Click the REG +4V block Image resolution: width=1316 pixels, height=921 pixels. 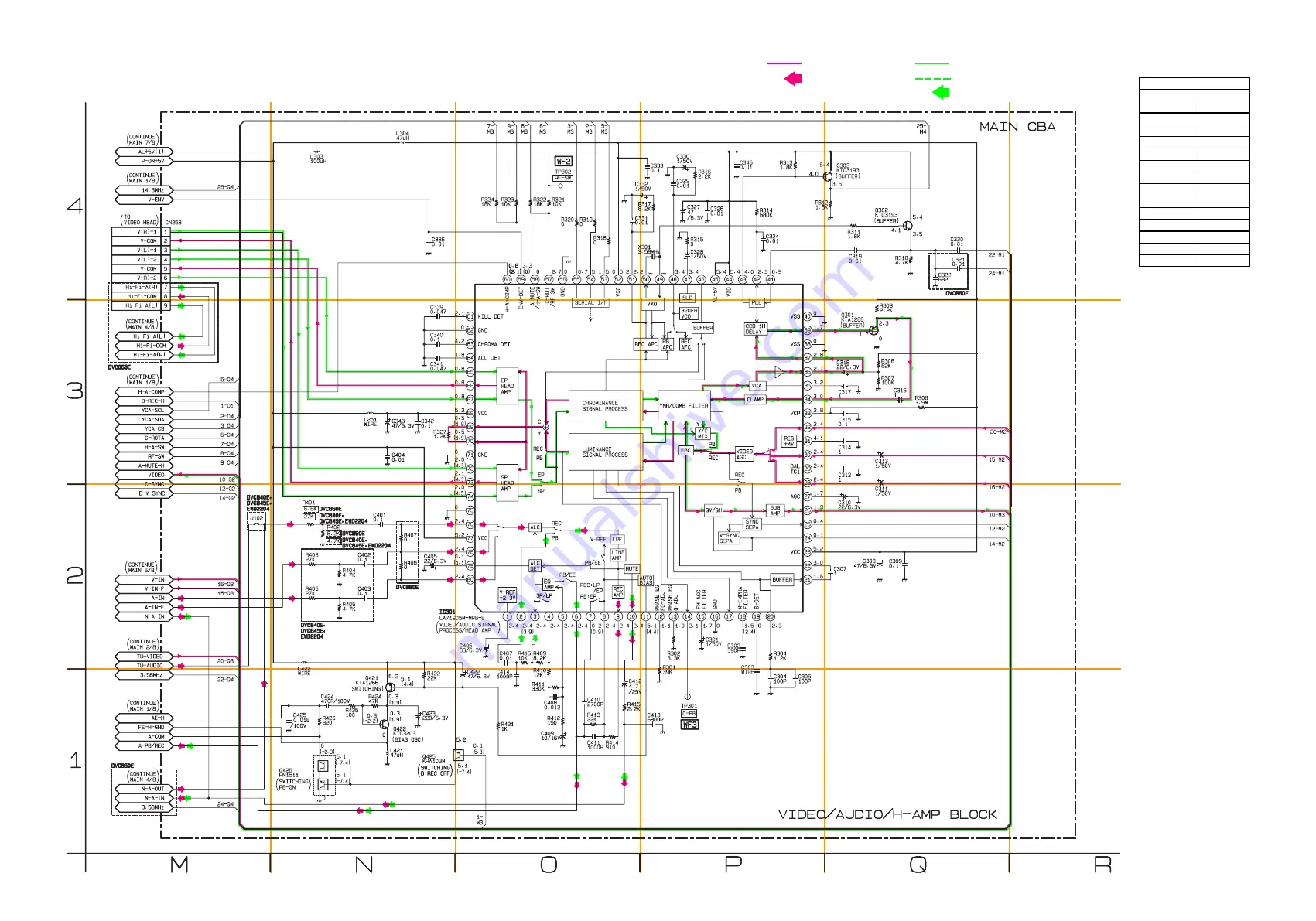(x=789, y=442)
